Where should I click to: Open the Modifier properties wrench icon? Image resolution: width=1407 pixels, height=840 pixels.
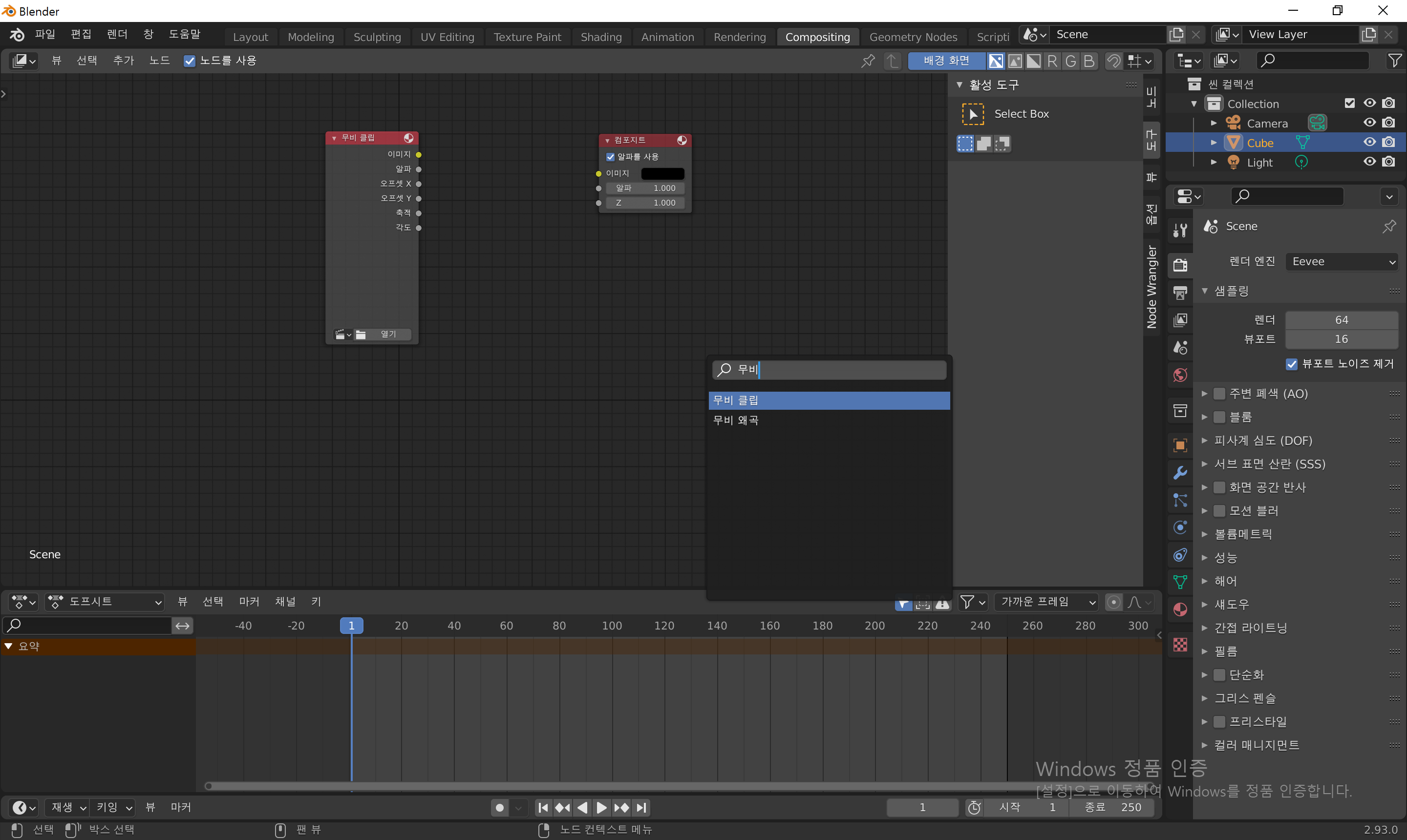[x=1180, y=473]
